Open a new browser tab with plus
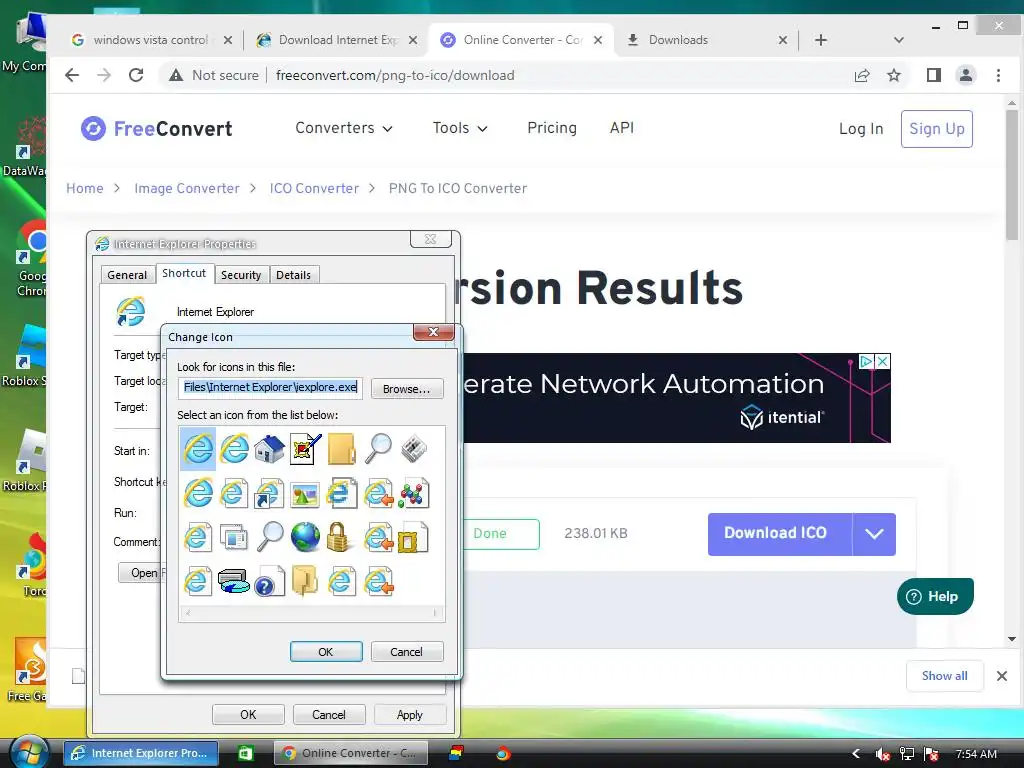The width and height of the screenshot is (1024, 768). [821, 40]
